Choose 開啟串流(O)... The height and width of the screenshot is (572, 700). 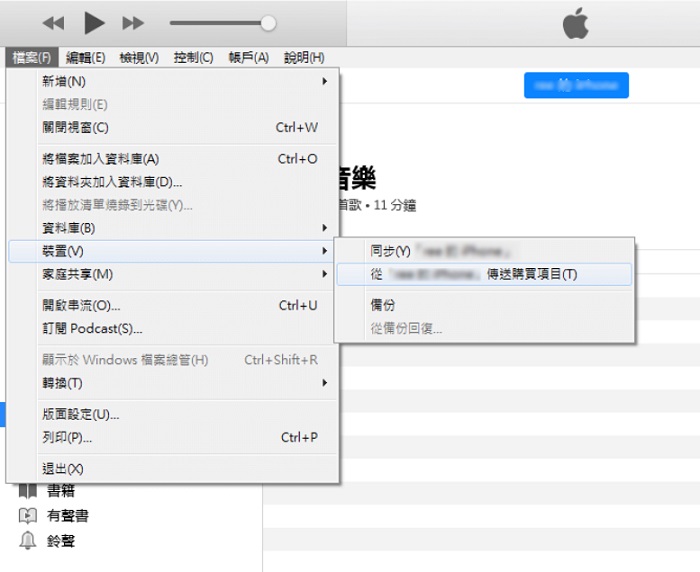pos(173,305)
